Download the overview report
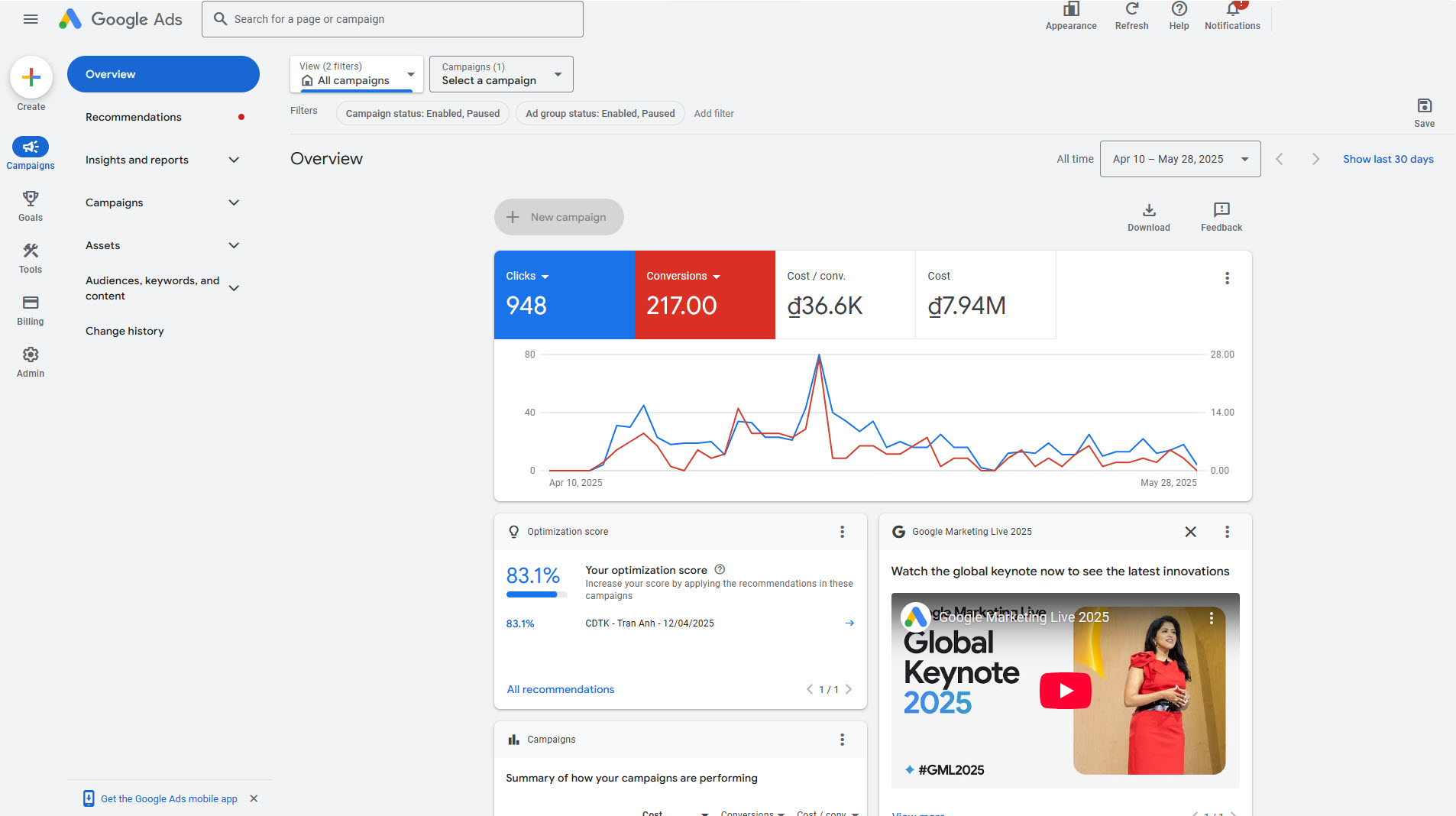This screenshot has width=1456, height=816. point(1148,217)
